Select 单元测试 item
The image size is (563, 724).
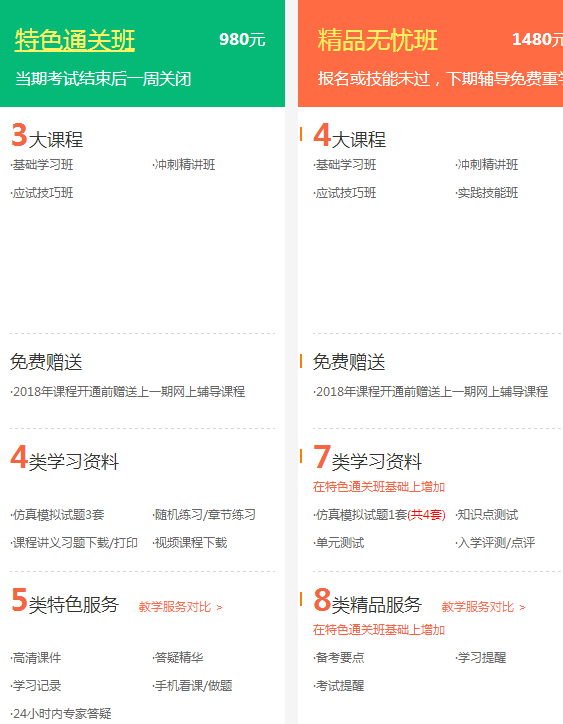(339, 543)
